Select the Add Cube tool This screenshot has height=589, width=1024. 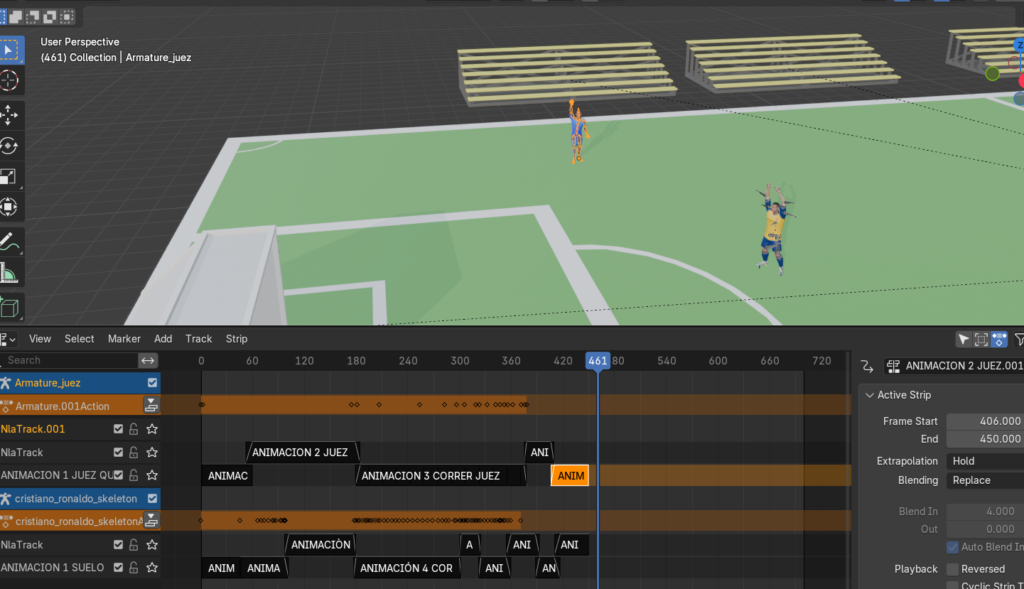click(11, 306)
